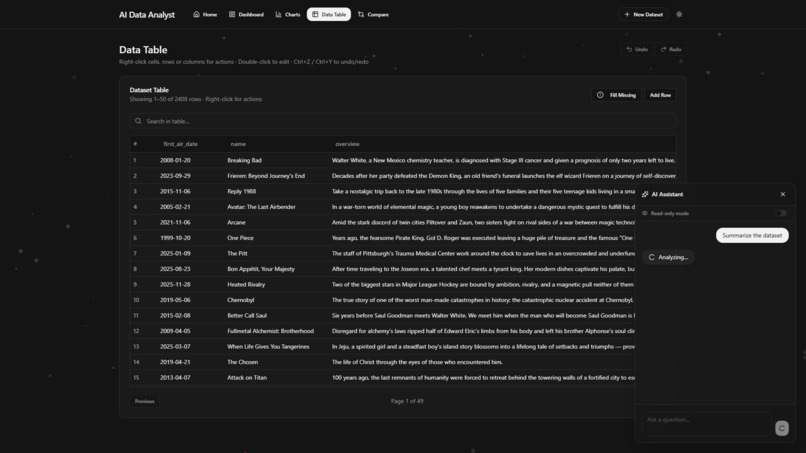Select the Data Table tab
The height and width of the screenshot is (453, 806).
(328, 14)
